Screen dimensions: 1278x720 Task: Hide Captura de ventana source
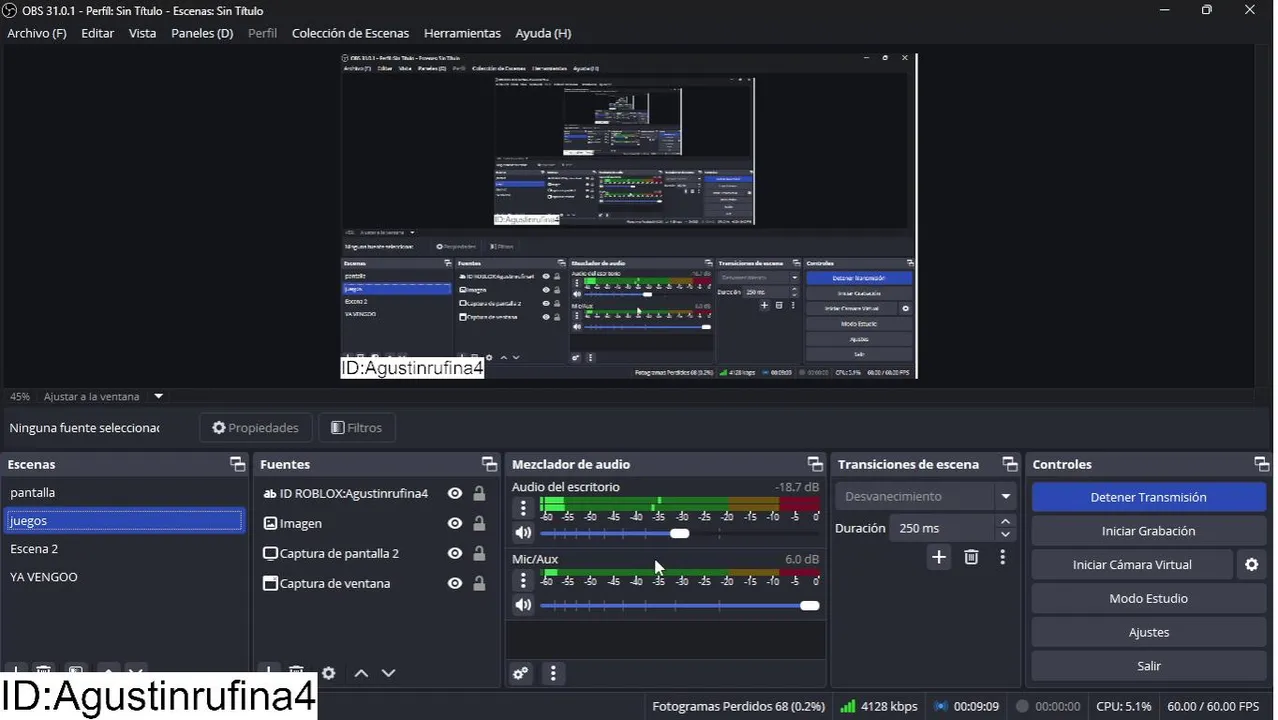pos(455,583)
